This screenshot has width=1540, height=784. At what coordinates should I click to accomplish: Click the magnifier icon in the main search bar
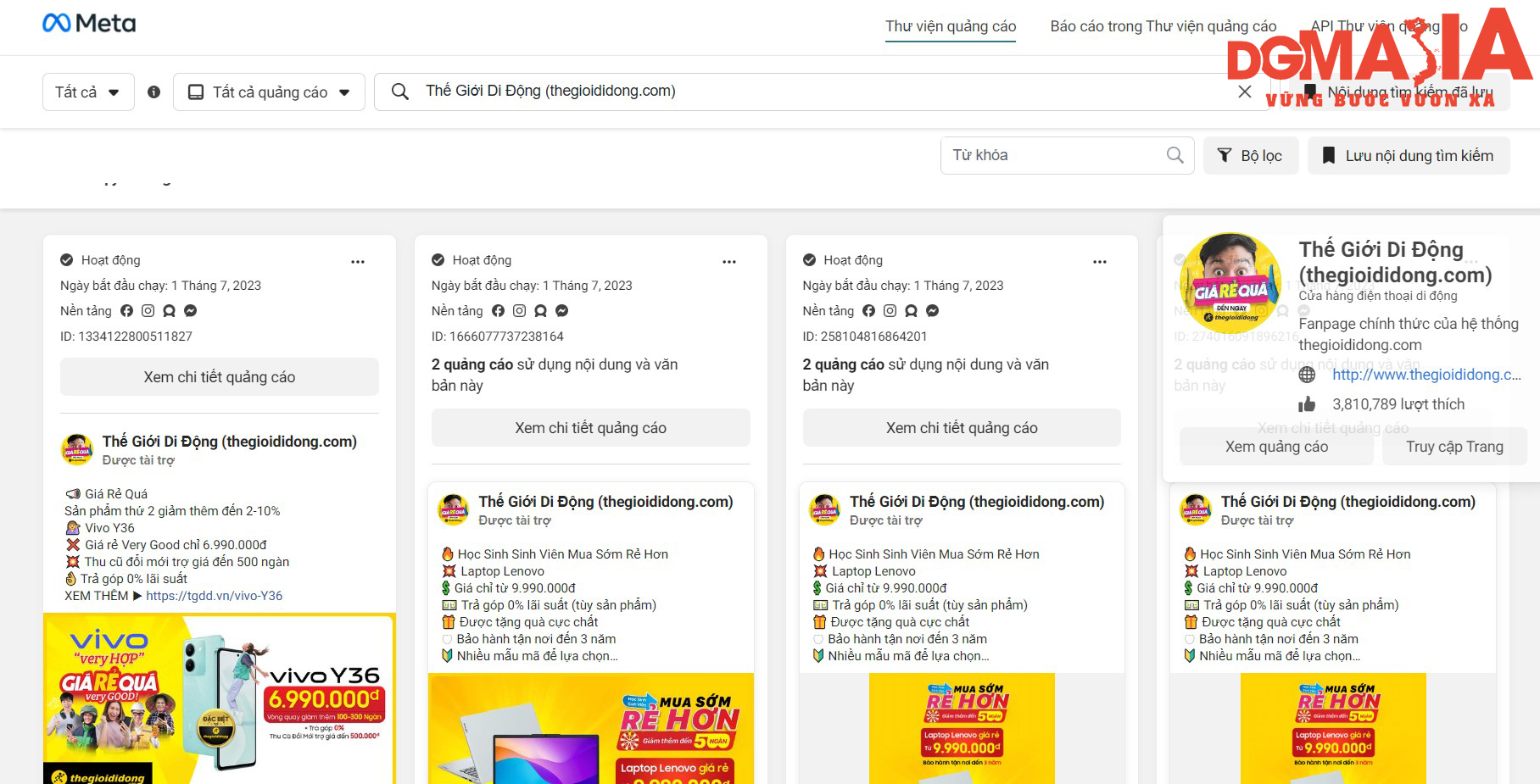pos(400,92)
